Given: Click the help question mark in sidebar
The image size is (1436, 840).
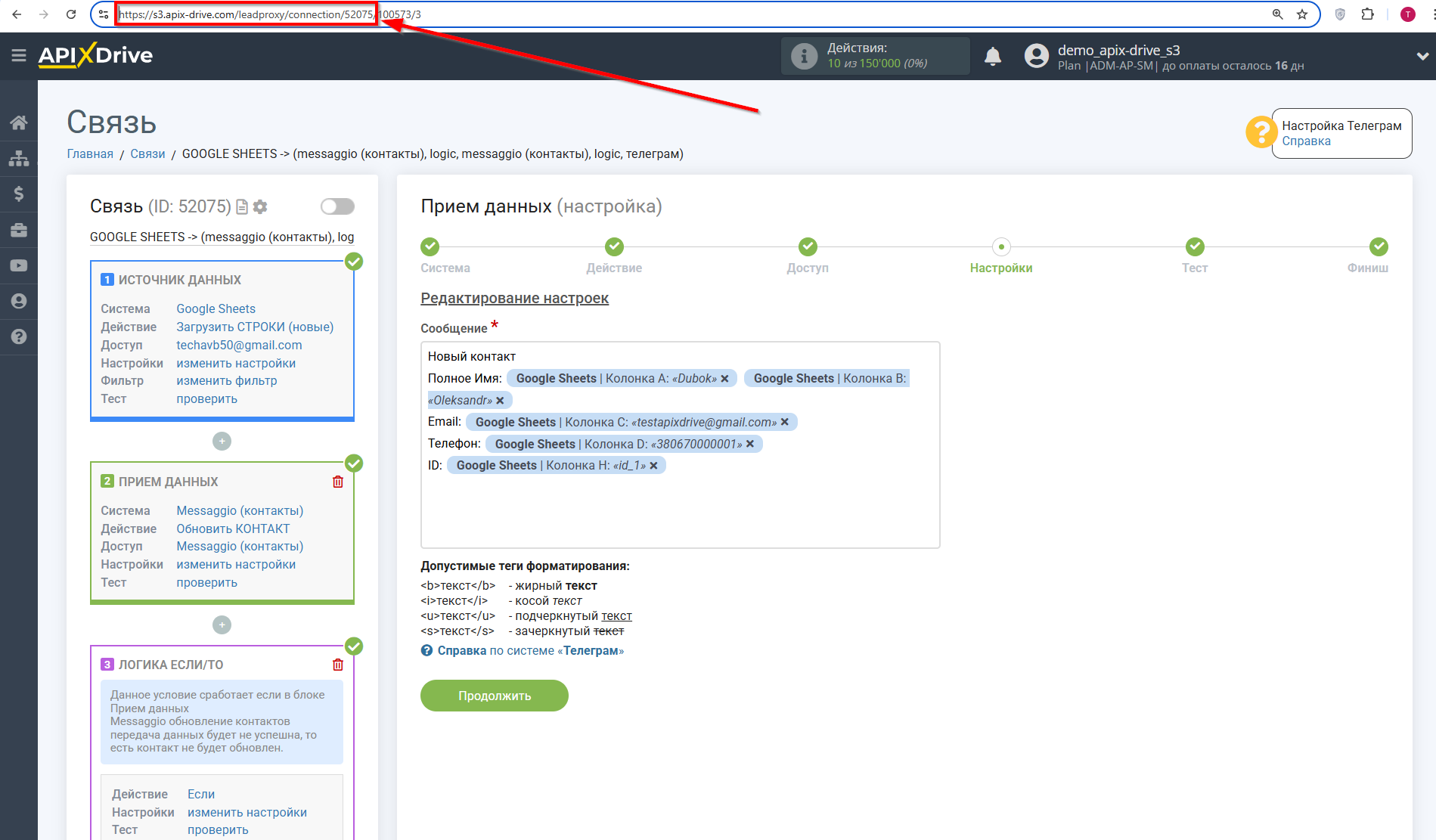Looking at the screenshot, I should point(19,337).
